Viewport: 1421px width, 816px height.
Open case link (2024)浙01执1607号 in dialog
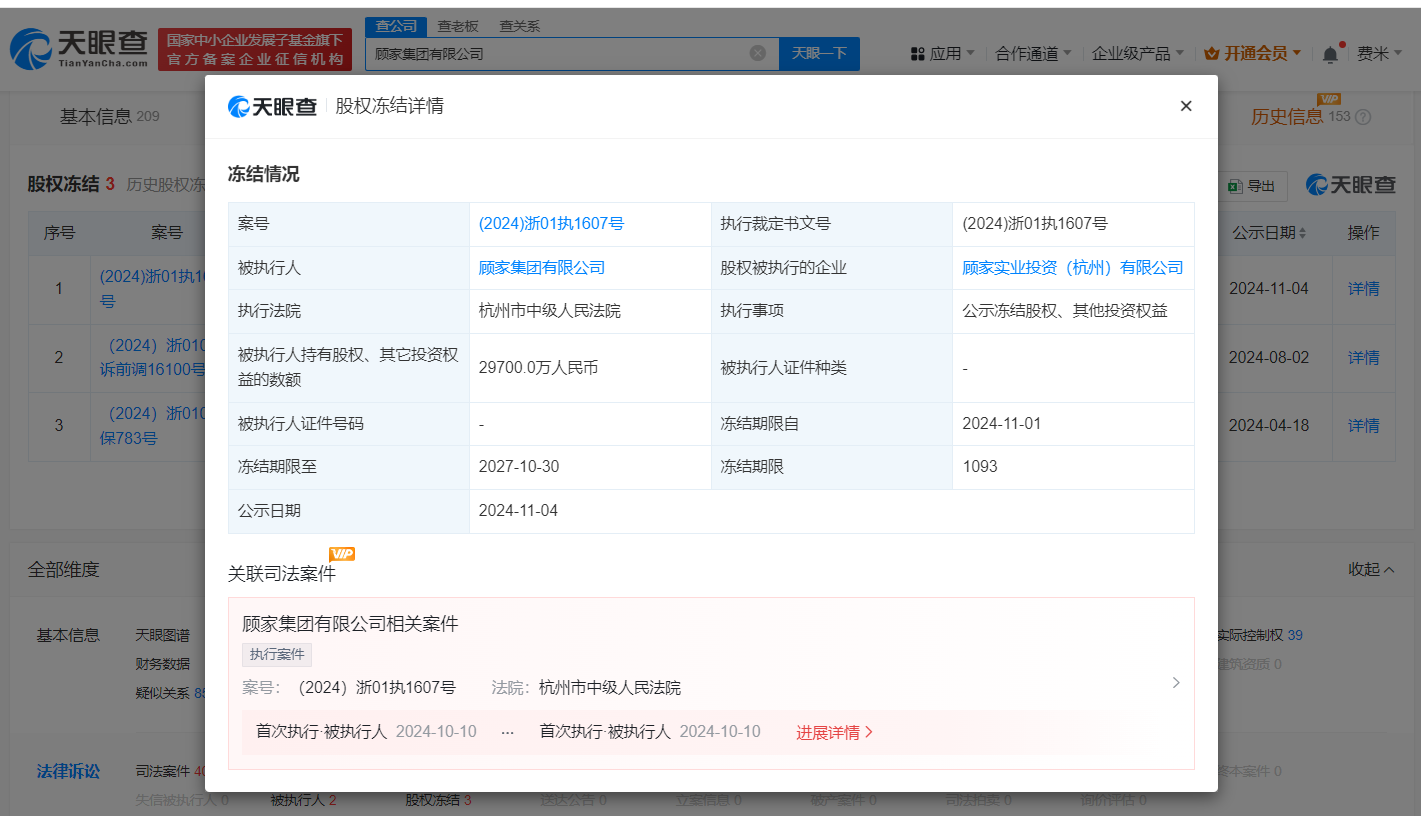(x=552, y=224)
